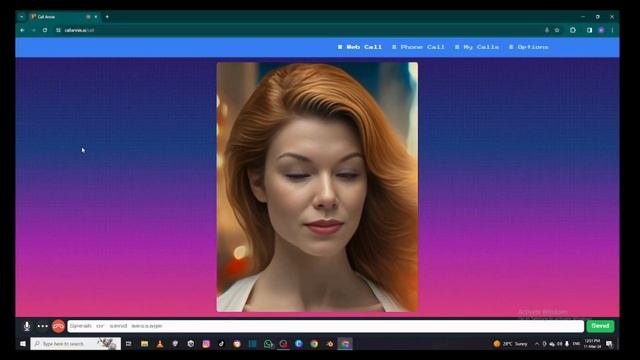Click the taskbar clock and date
This screenshot has width=640, height=360.
[x=593, y=344]
